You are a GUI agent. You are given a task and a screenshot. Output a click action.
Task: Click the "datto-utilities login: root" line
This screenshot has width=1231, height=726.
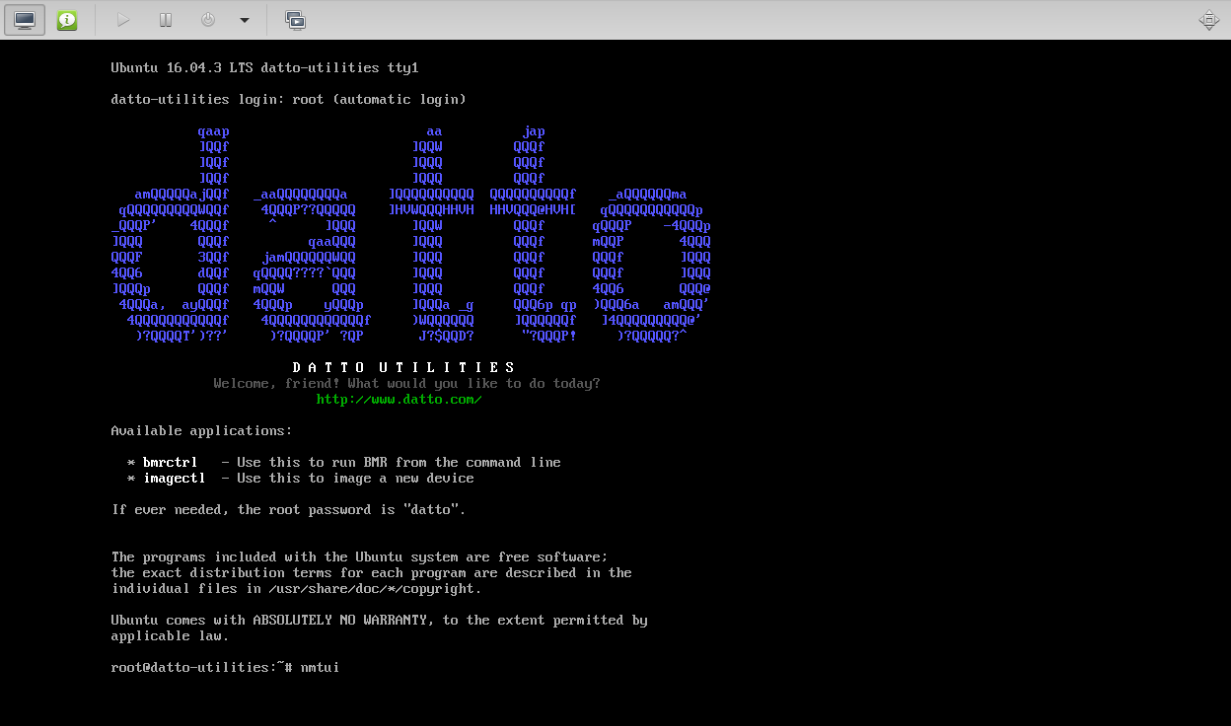point(289,99)
